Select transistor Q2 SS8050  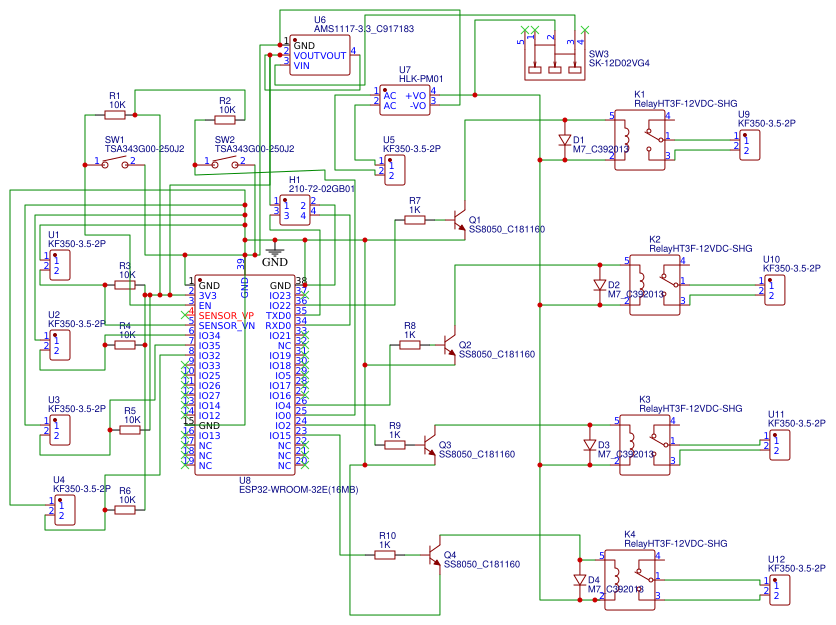pos(449,345)
